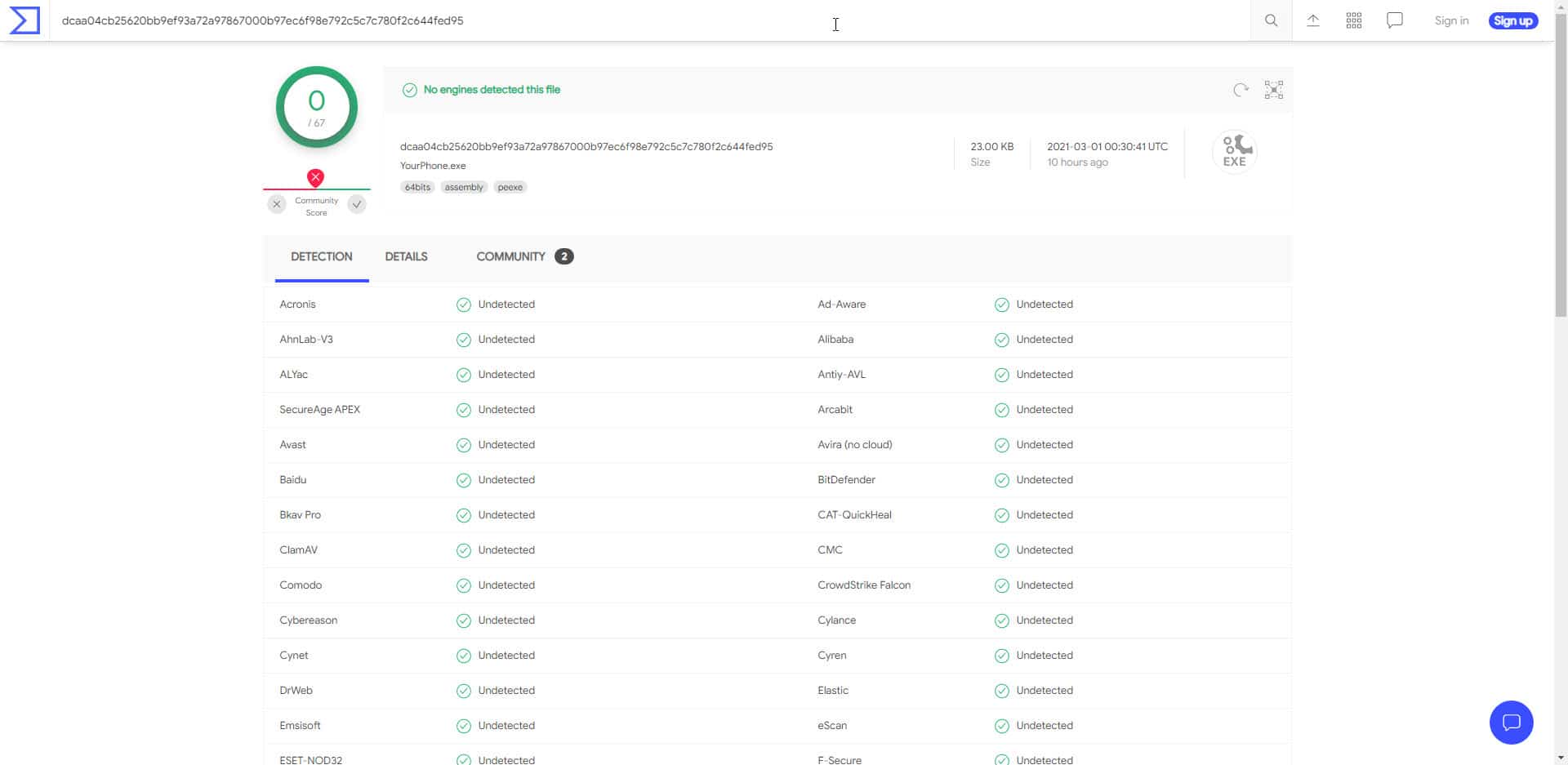Click the "10 hours ago" text
The height and width of the screenshot is (765, 1568).
[1077, 162]
